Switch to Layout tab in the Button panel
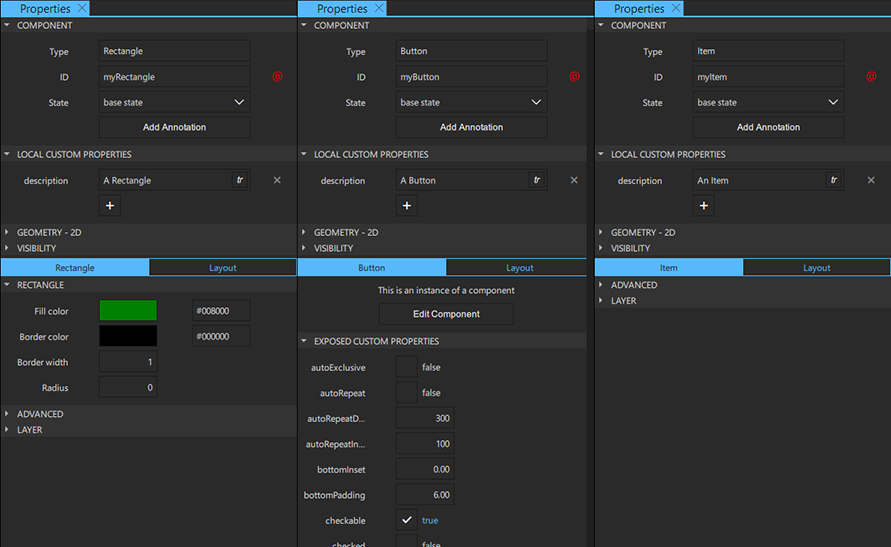 coord(517,268)
